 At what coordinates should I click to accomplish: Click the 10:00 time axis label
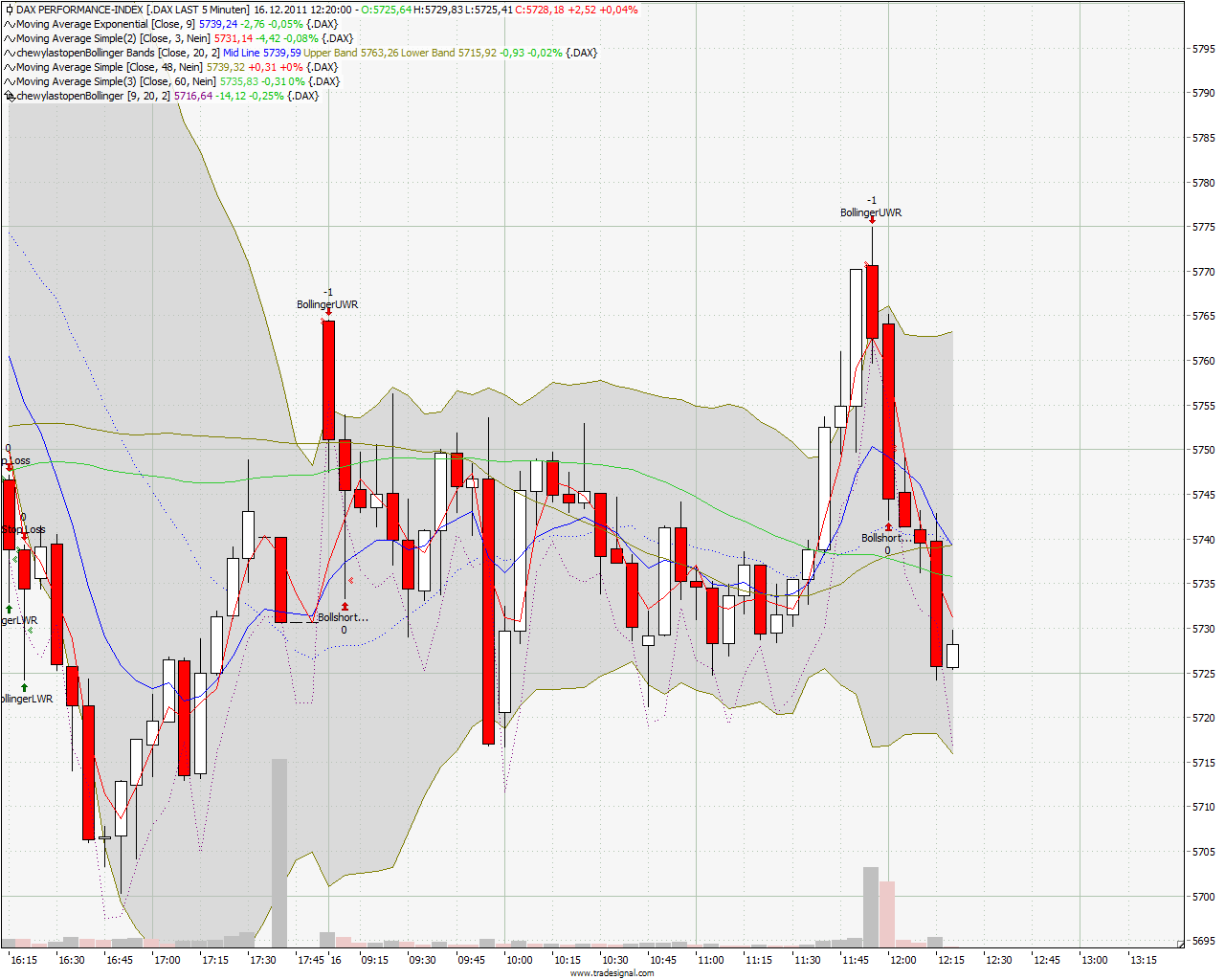click(520, 960)
